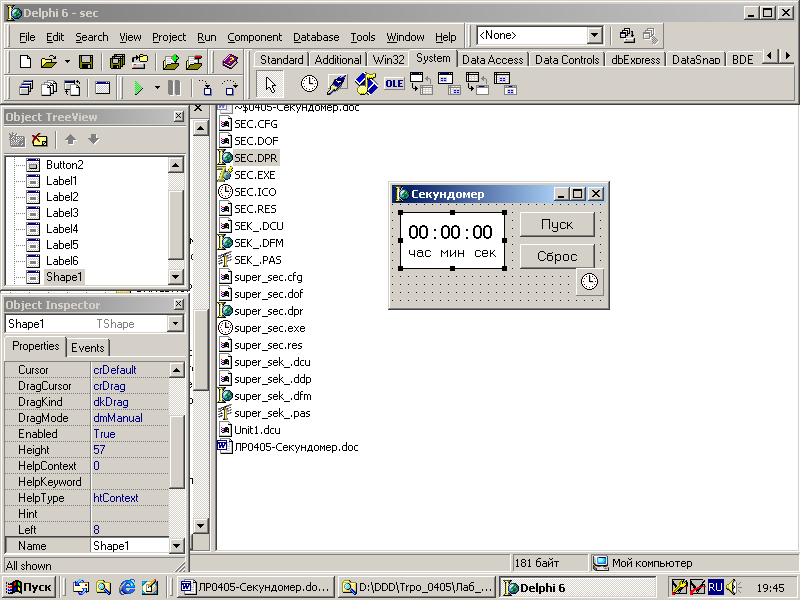Viewport: 800px width, 600px height.
Task: Click the Save current desktop icon
Action: [x=627, y=35]
